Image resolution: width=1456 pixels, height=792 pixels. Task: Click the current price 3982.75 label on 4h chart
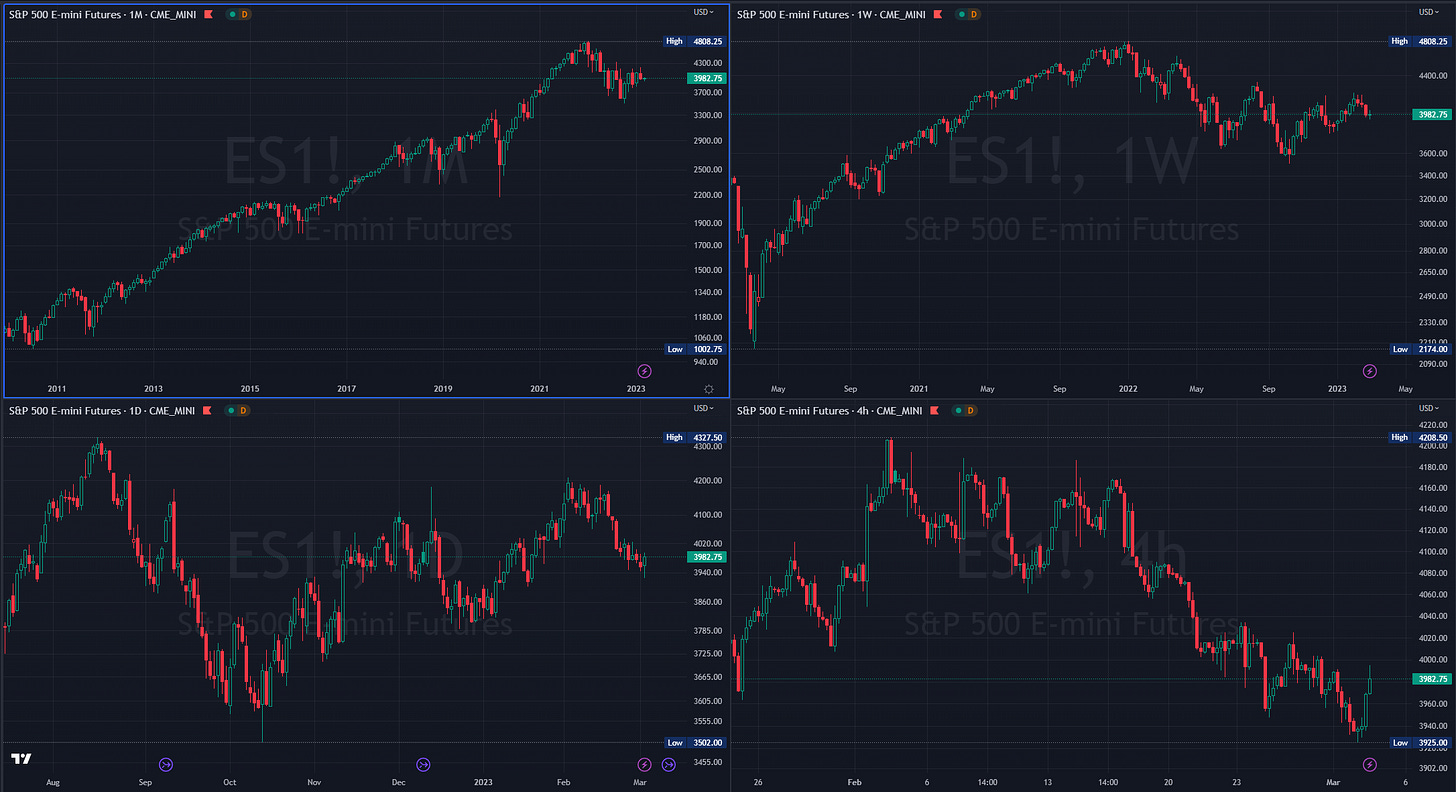1434,679
